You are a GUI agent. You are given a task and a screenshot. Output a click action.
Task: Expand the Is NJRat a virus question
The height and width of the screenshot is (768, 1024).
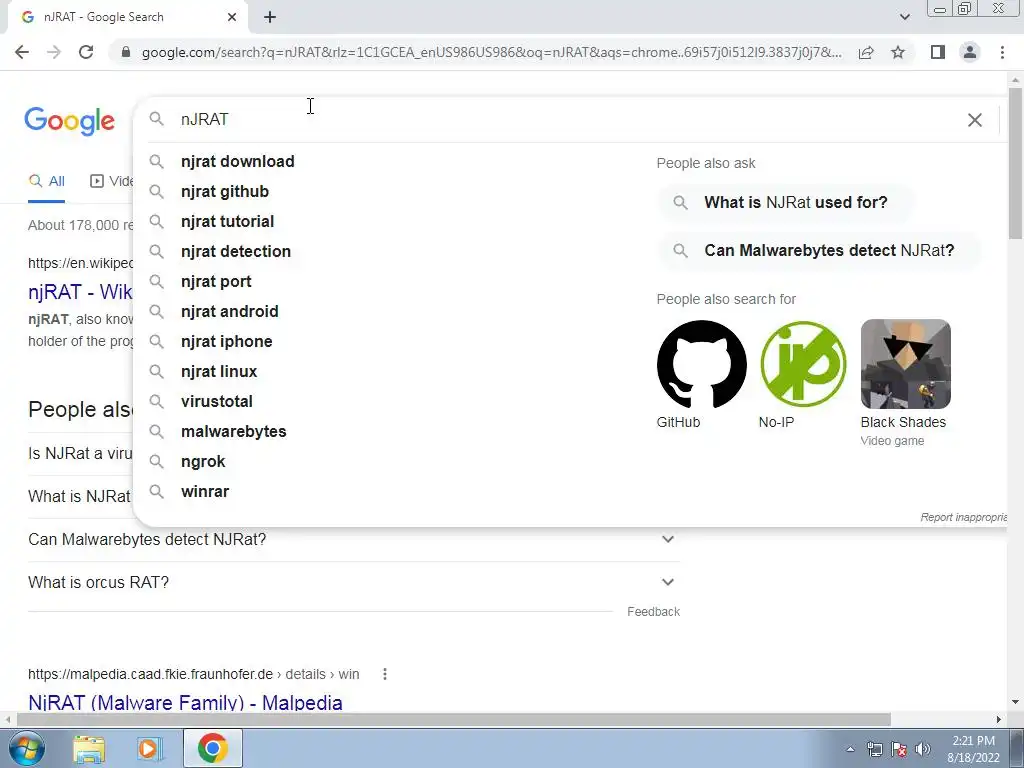(x=80, y=453)
